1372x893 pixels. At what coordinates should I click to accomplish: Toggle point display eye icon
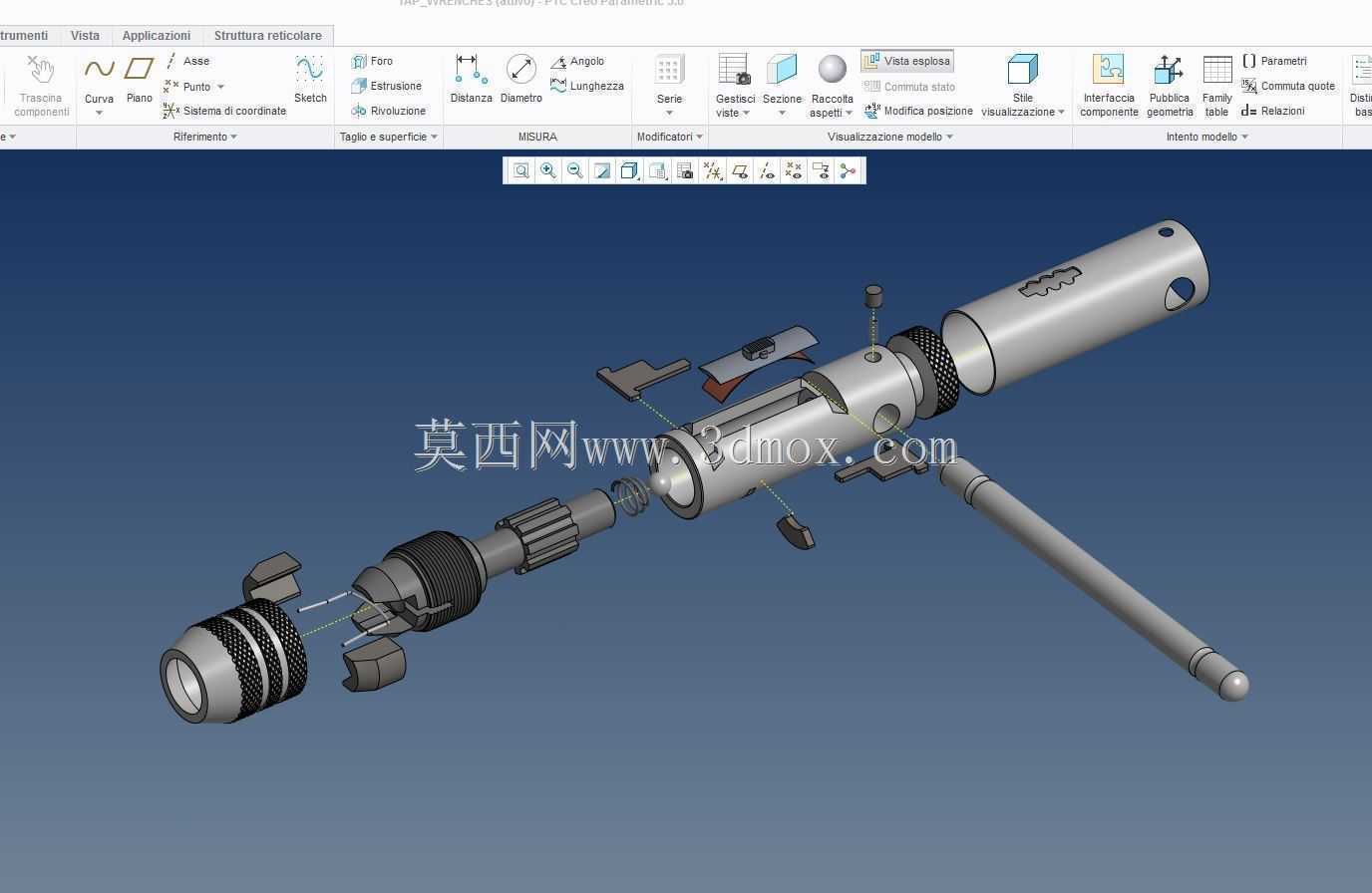tap(794, 171)
